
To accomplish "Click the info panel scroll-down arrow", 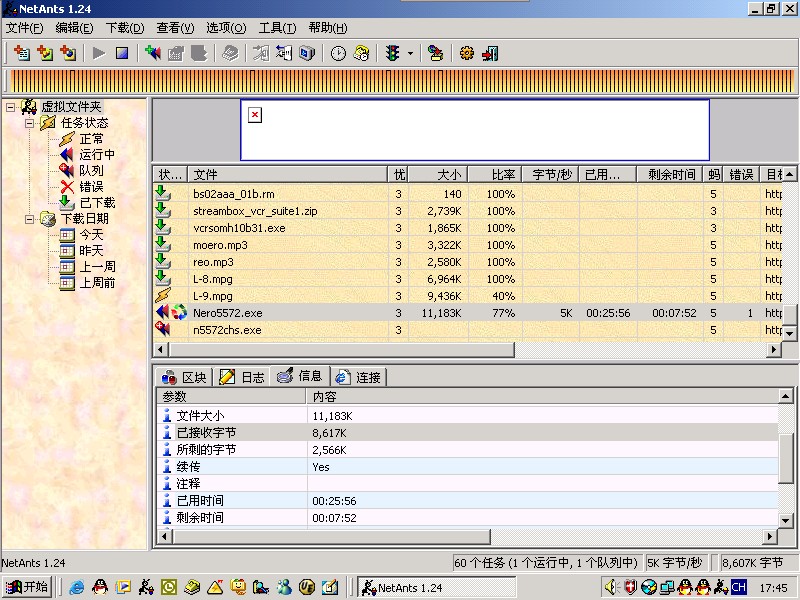I will pos(786,520).
